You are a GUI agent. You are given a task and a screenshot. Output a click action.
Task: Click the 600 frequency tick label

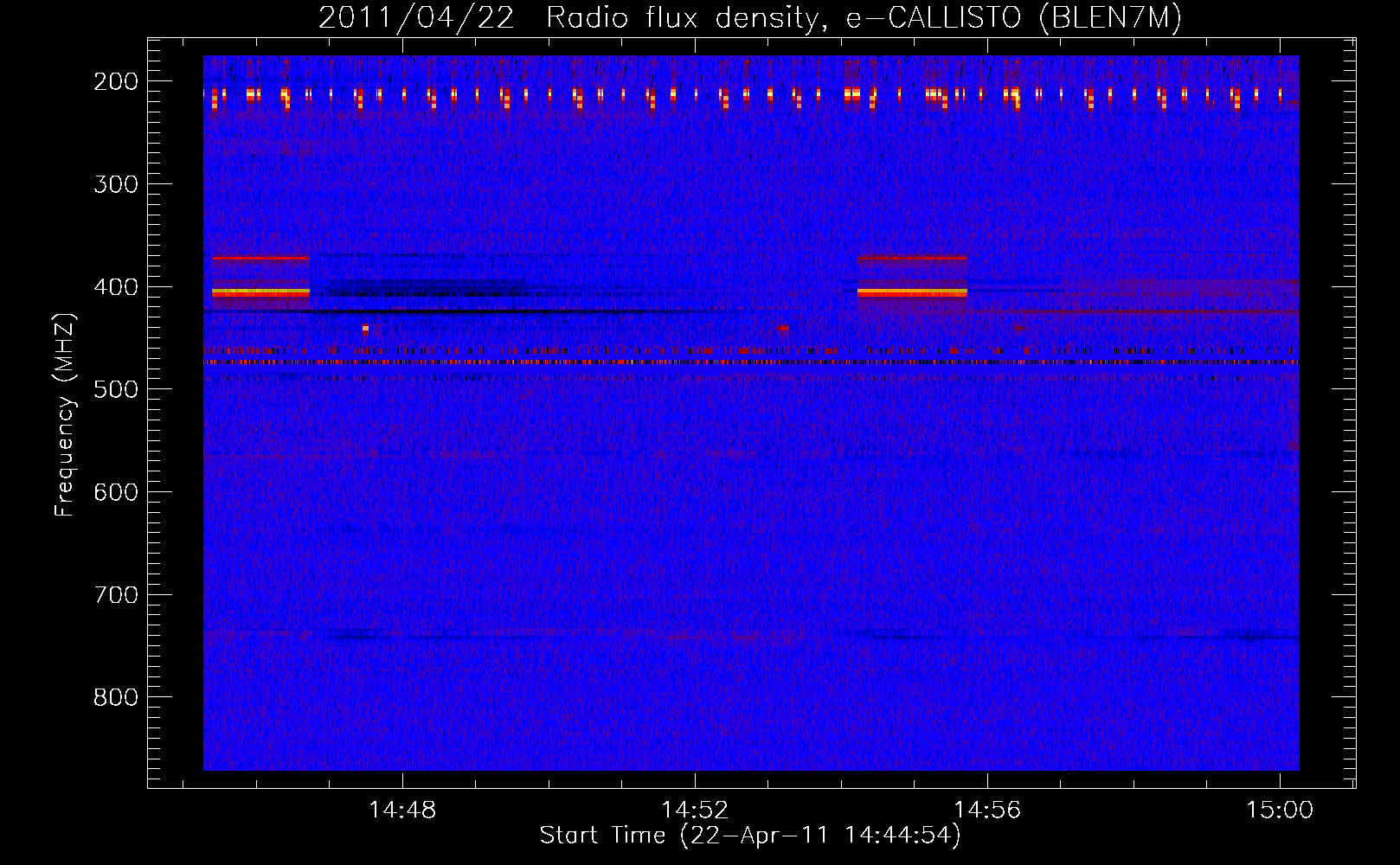(x=116, y=492)
